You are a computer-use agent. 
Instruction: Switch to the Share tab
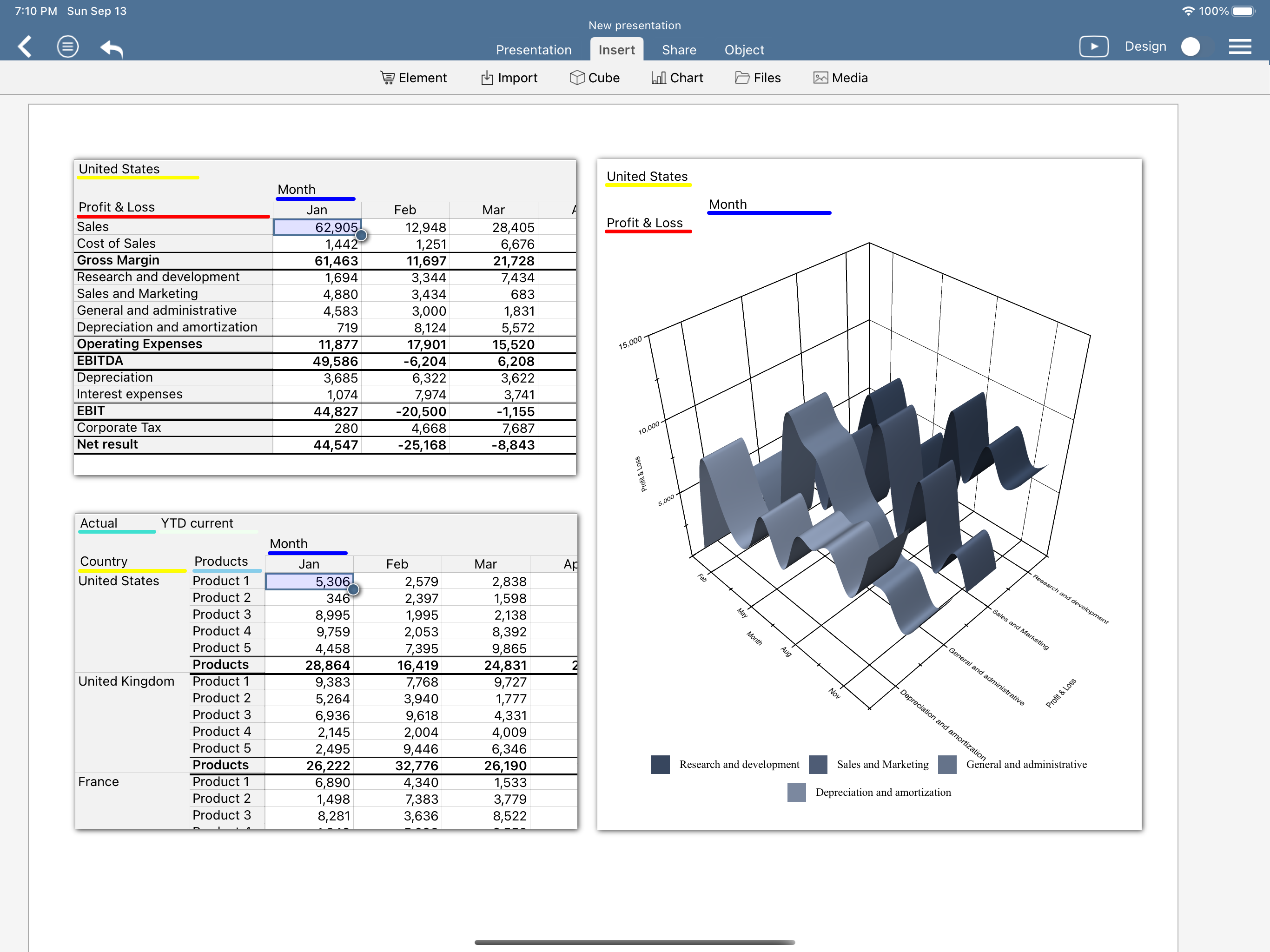[679, 50]
